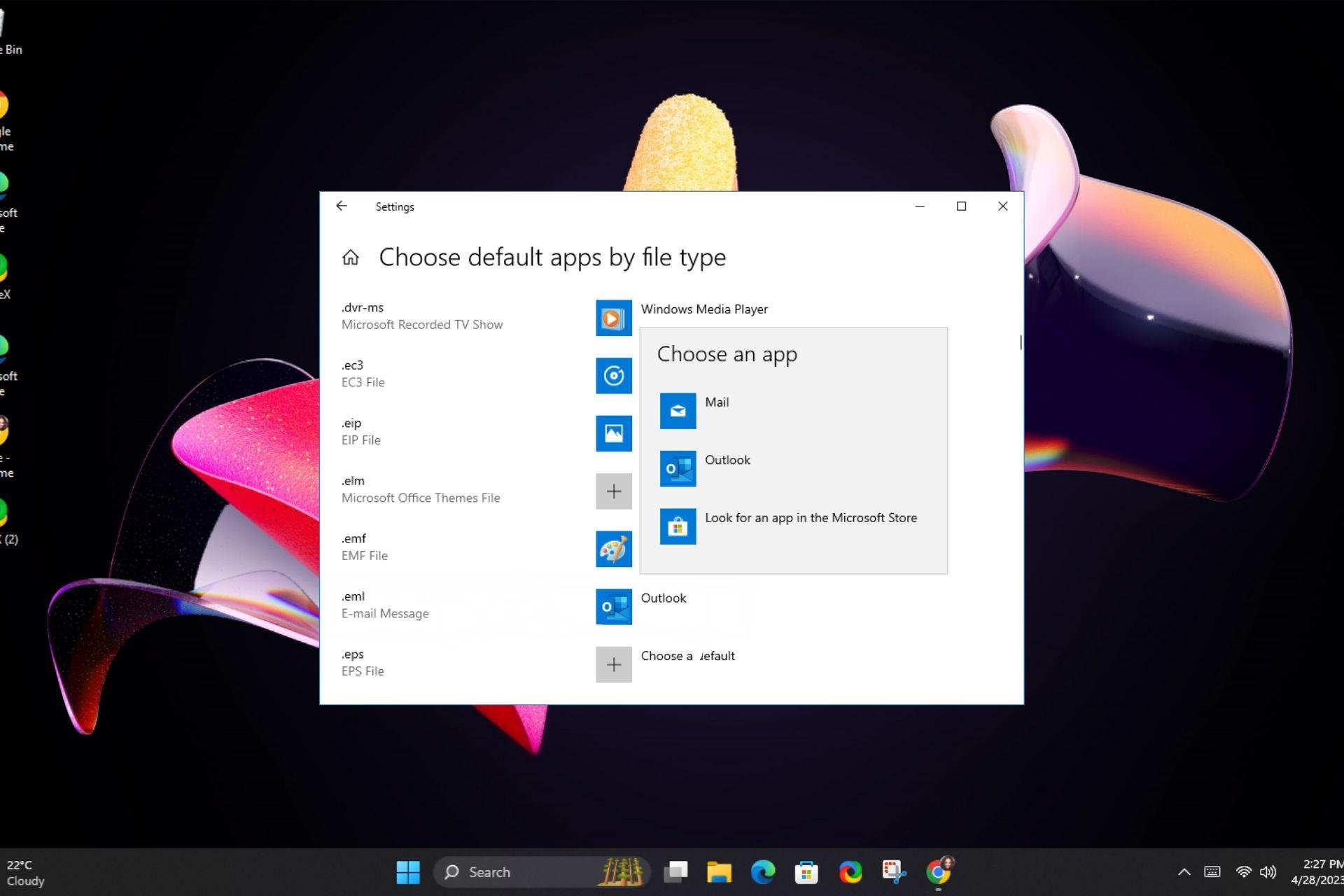Click the Outlook icon for .eml
Image resolution: width=1344 pixels, height=896 pixels.
tap(613, 607)
